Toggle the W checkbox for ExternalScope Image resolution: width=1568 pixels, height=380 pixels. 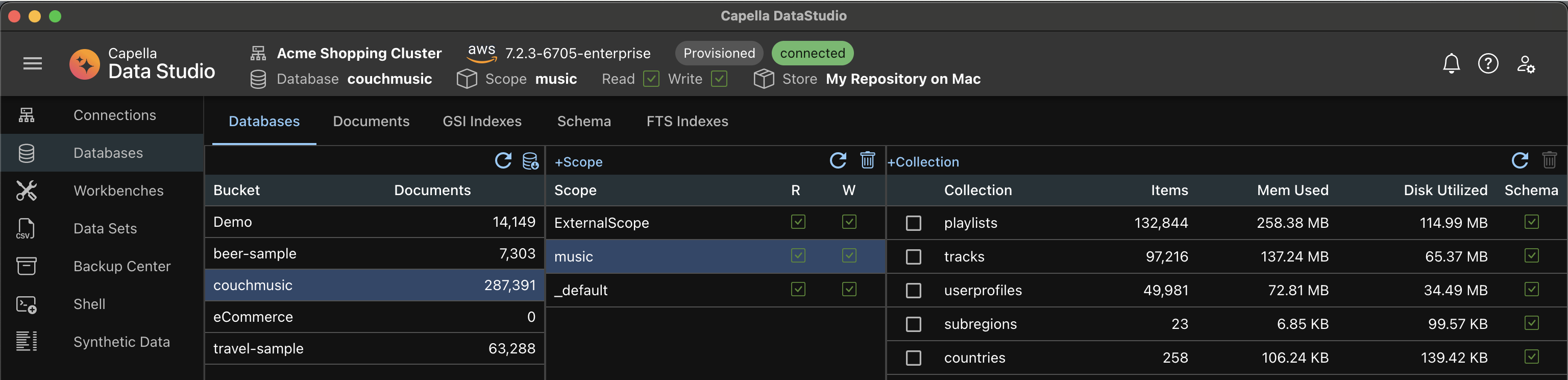click(849, 222)
